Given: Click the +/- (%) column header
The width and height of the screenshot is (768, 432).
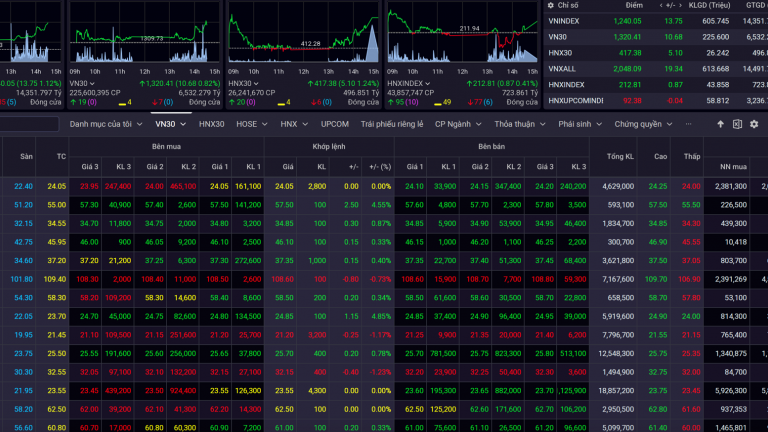Looking at the screenshot, I should (380, 167).
